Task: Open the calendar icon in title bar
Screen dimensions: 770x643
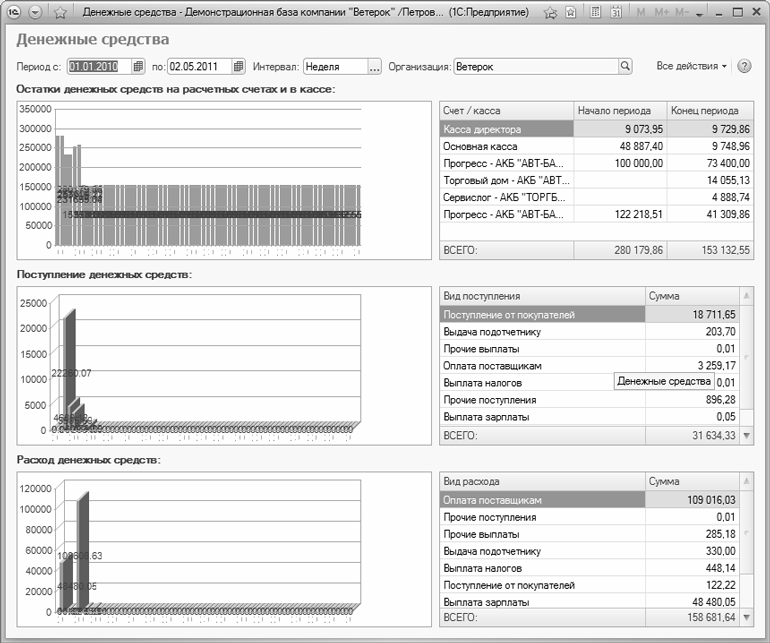Action: [x=615, y=13]
